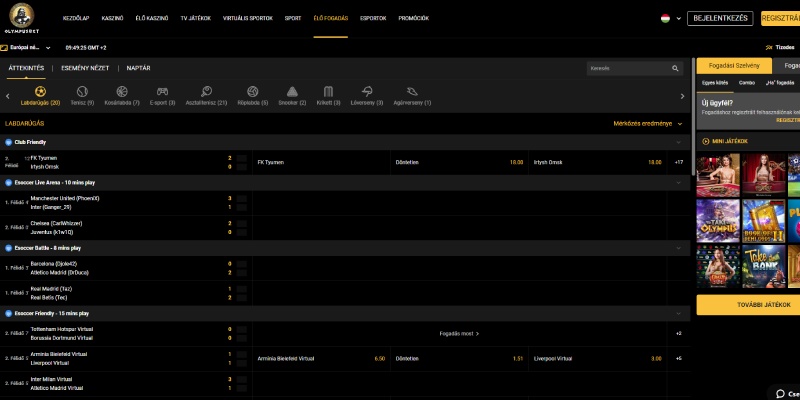Open the Kezdőlap menu item

(x=76, y=18)
